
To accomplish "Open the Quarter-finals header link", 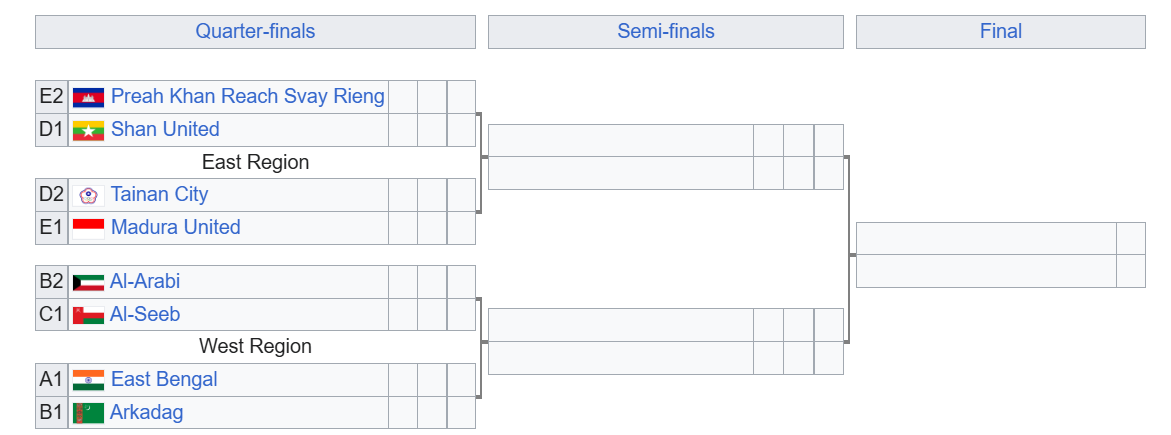I will pos(255,31).
